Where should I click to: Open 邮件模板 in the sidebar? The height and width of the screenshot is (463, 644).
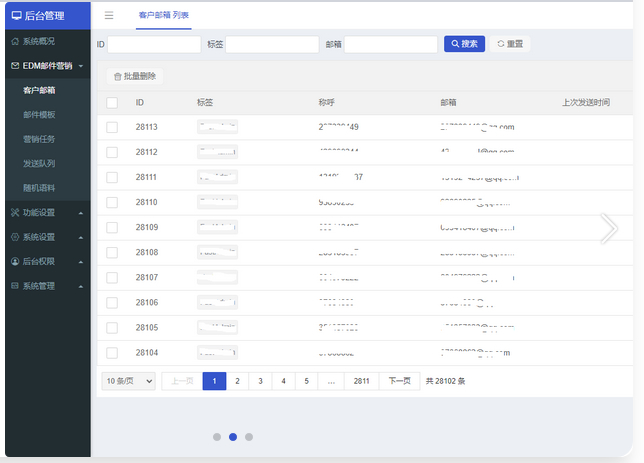[x=39, y=115]
